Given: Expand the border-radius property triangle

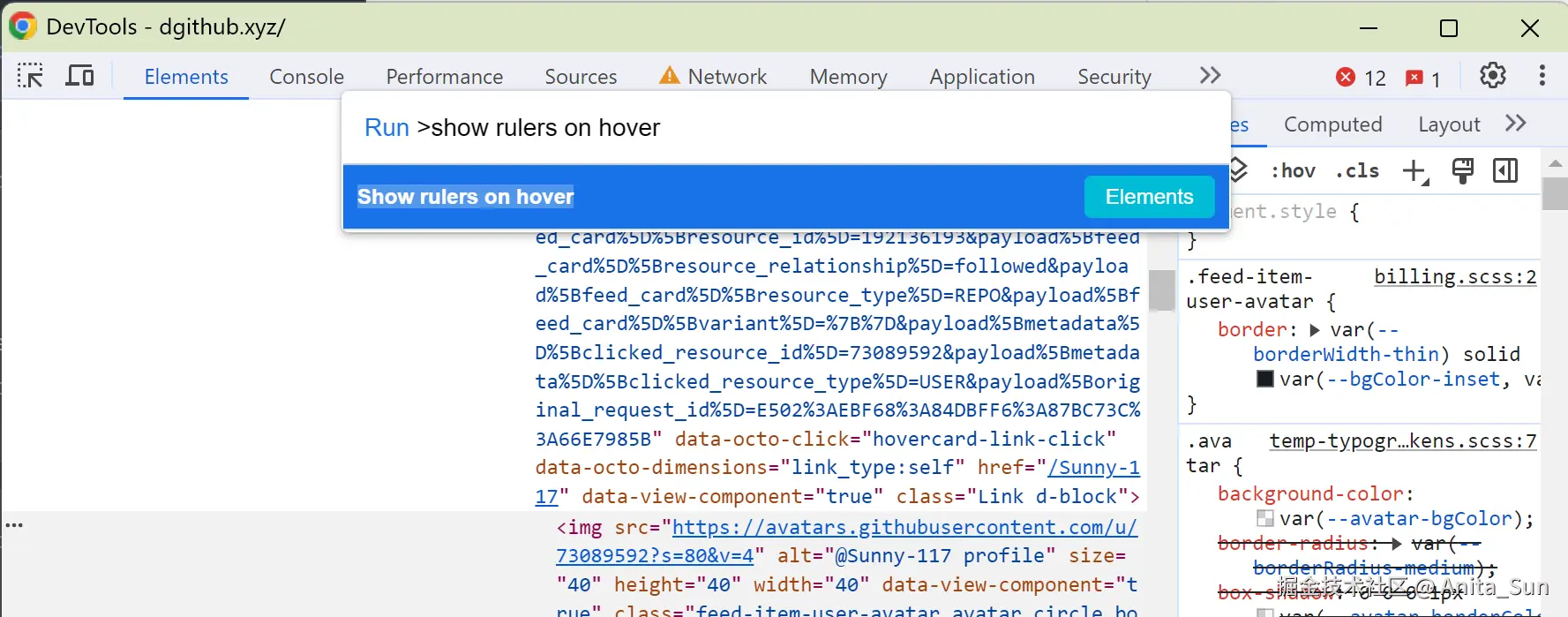Looking at the screenshot, I should [1396, 544].
